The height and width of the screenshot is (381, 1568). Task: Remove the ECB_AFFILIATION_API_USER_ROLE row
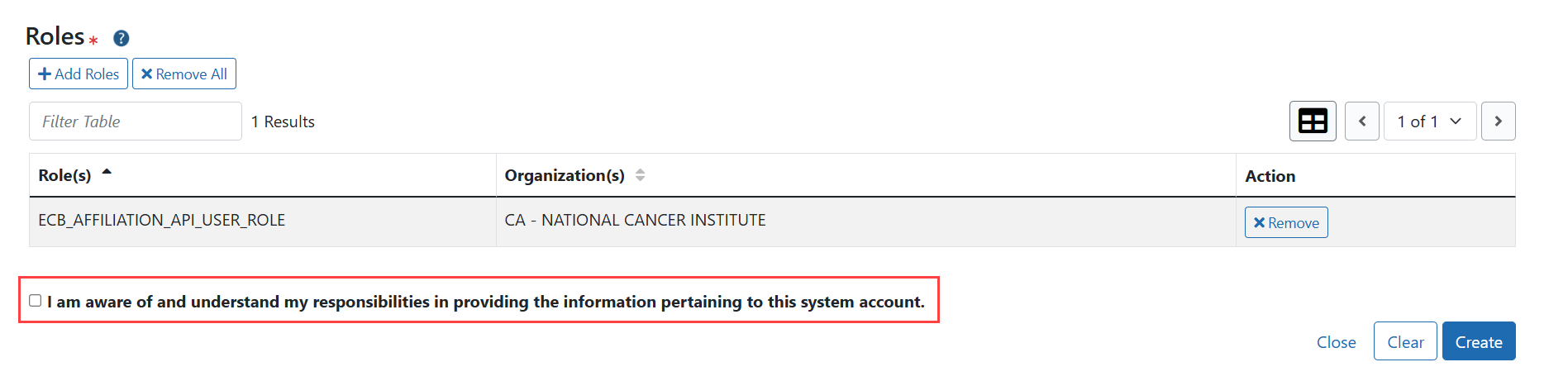[x=1286, y=222]
